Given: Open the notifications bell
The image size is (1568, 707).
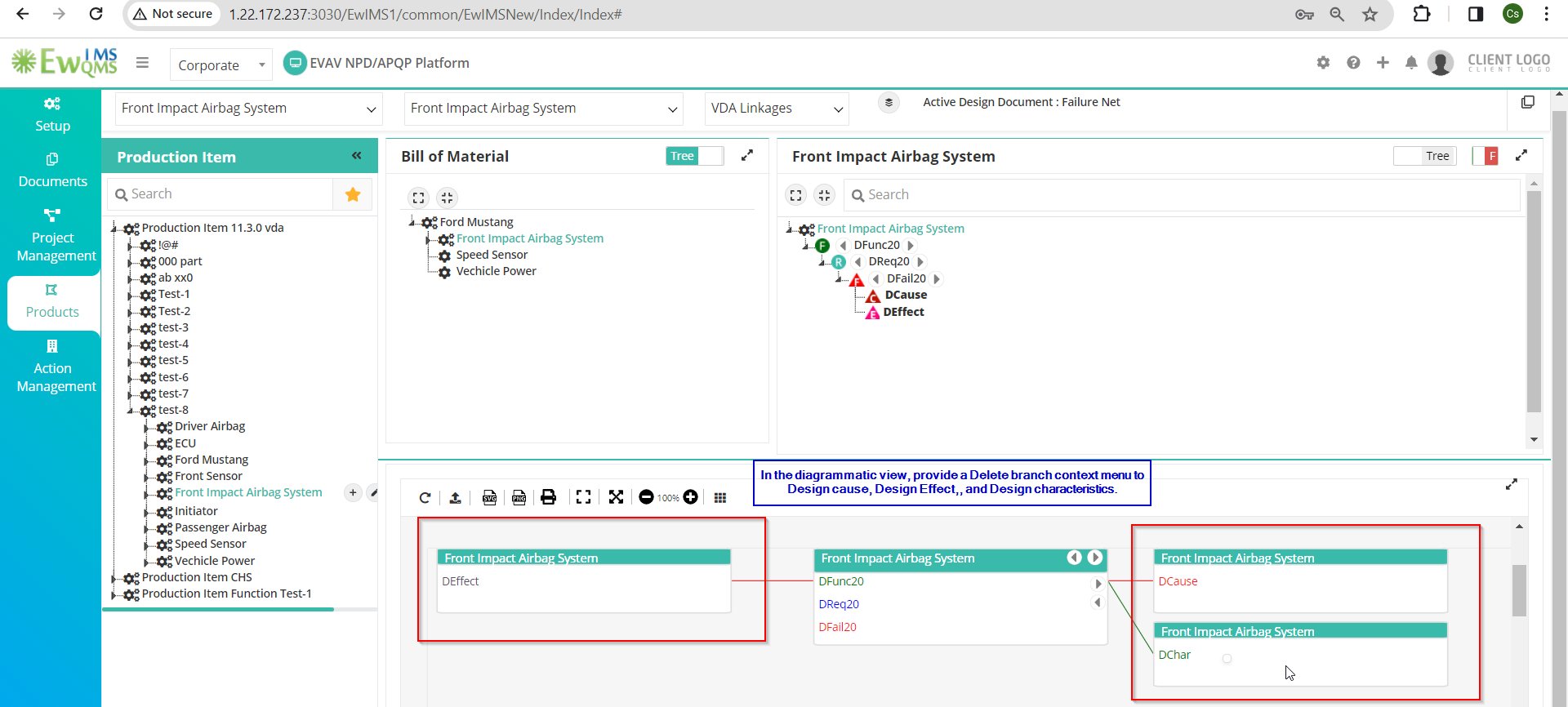Looking at the screenshot, I should coord(1411,63).
